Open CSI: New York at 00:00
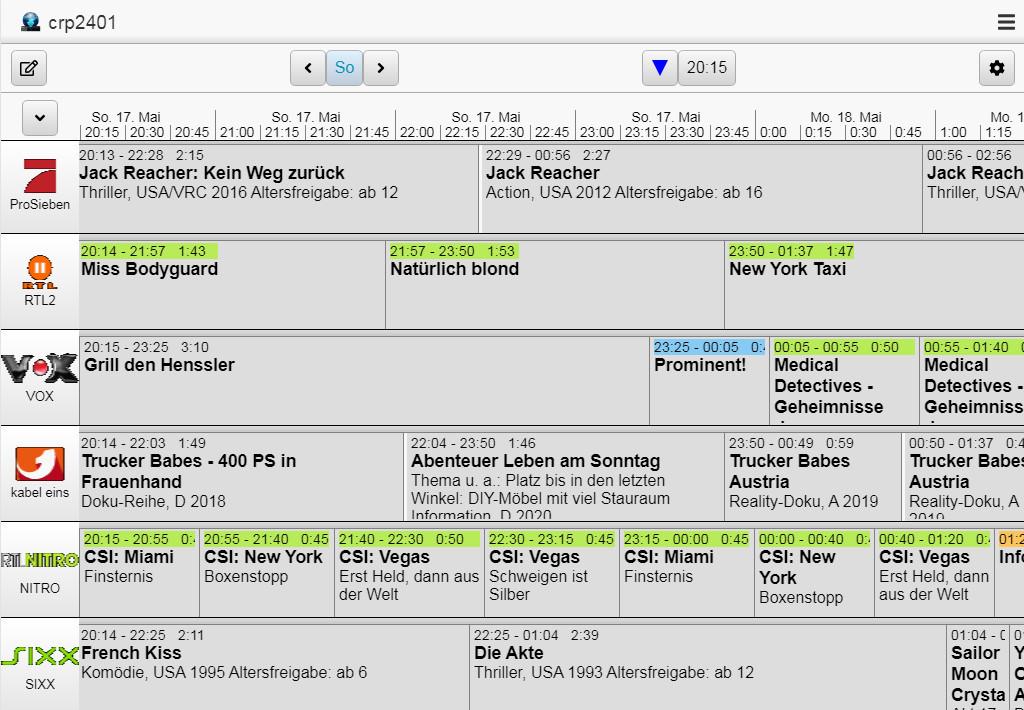Screen dimensions: 1024x710 814,573
